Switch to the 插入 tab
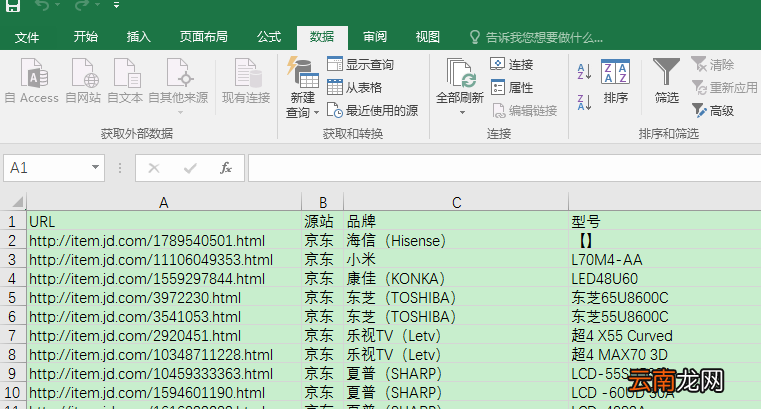Viewport: 761px width, 409px height. 138,37
